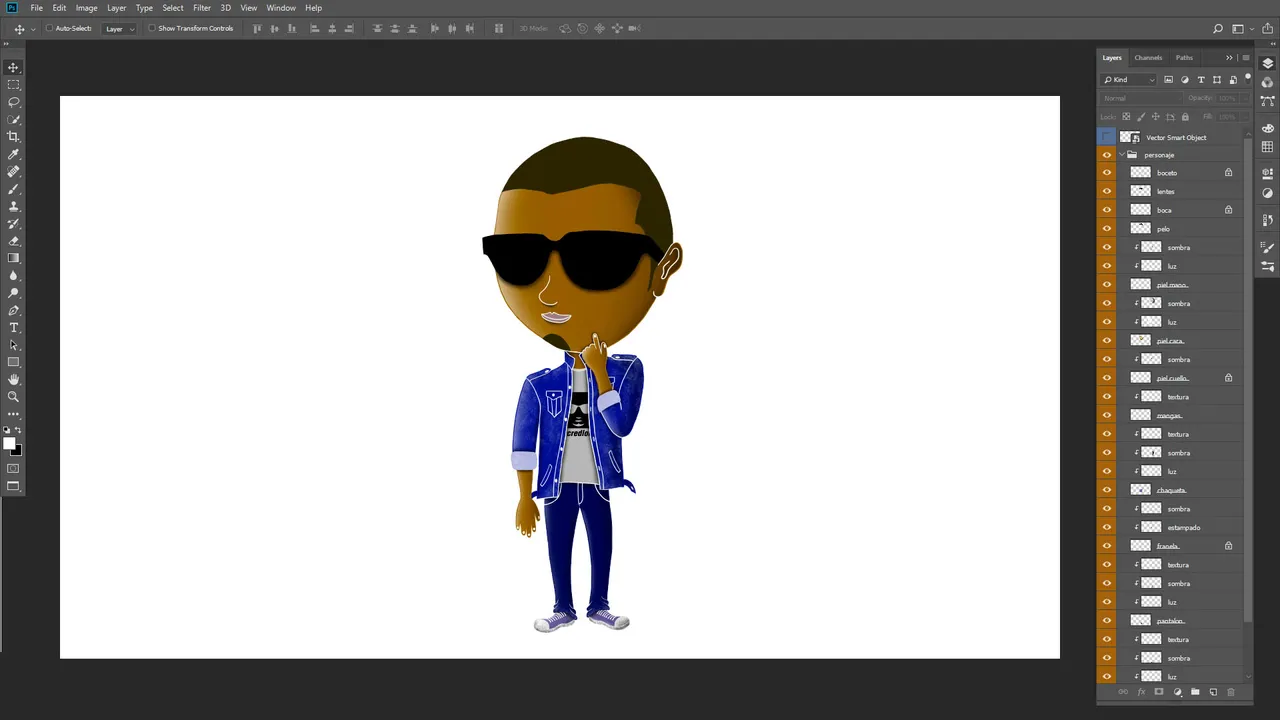Select the Clone Stamp tool
The image size is (1280, 720).
coord(13,206)
